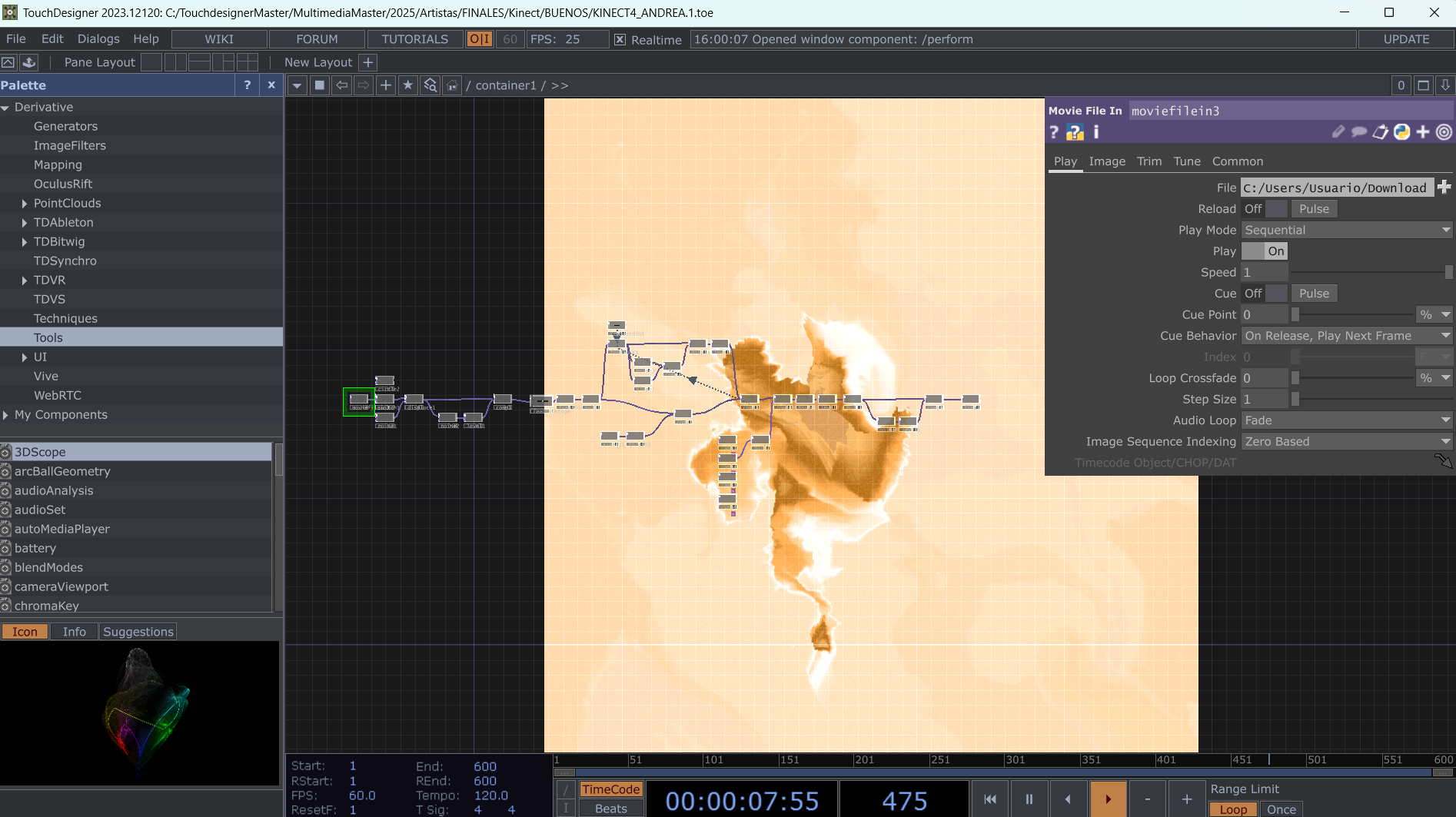The height and width of the screenshot is (817, 1456).
Task: Click the home network icon in path bar
Action: click(x=452, y=85)
